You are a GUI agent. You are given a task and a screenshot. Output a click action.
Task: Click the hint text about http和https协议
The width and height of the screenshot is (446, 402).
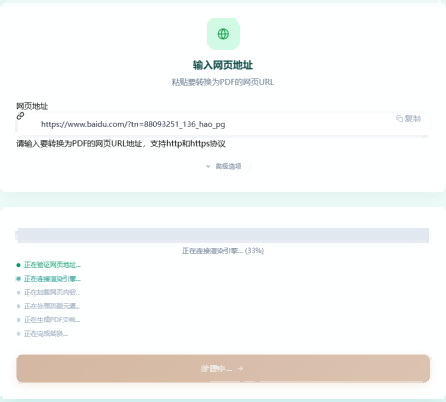[x=121, y=144]
